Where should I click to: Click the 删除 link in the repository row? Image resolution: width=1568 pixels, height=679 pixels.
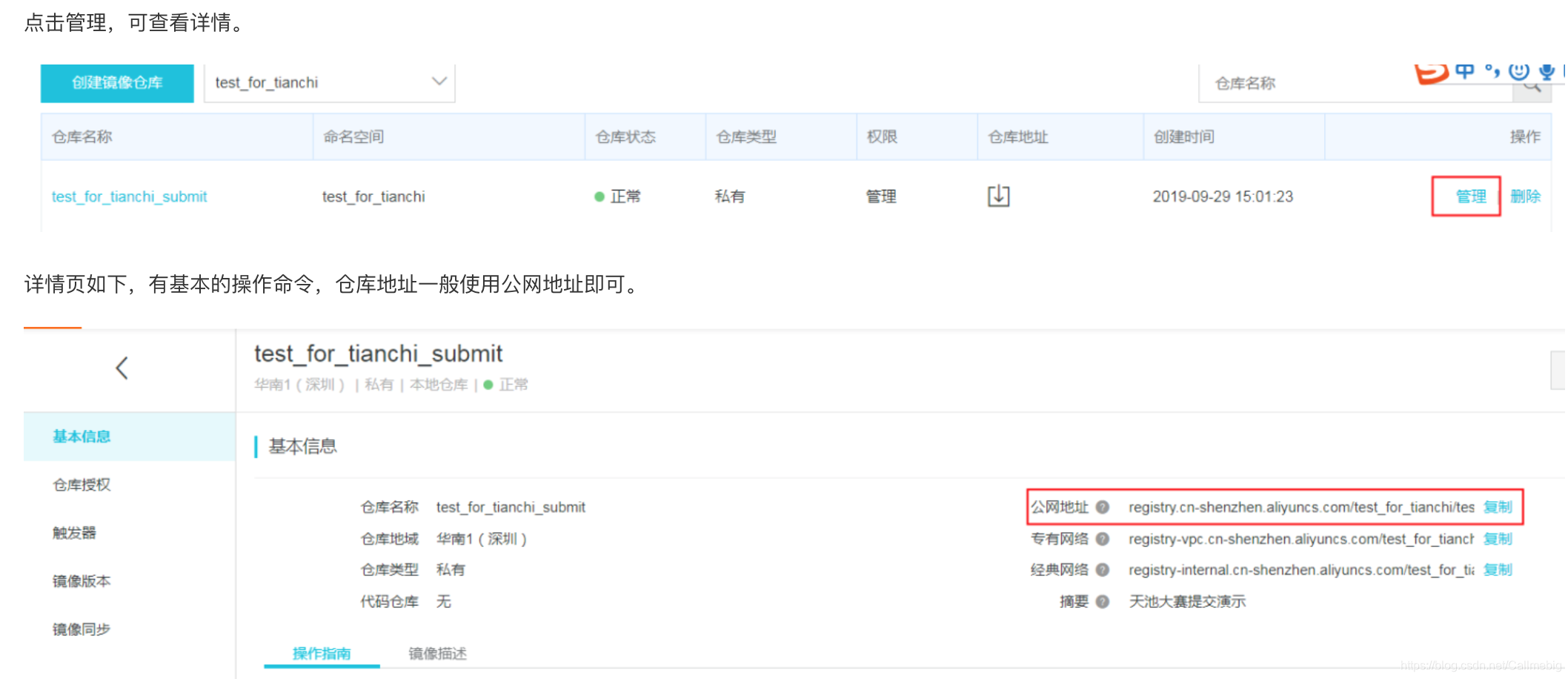(1525, 196)
